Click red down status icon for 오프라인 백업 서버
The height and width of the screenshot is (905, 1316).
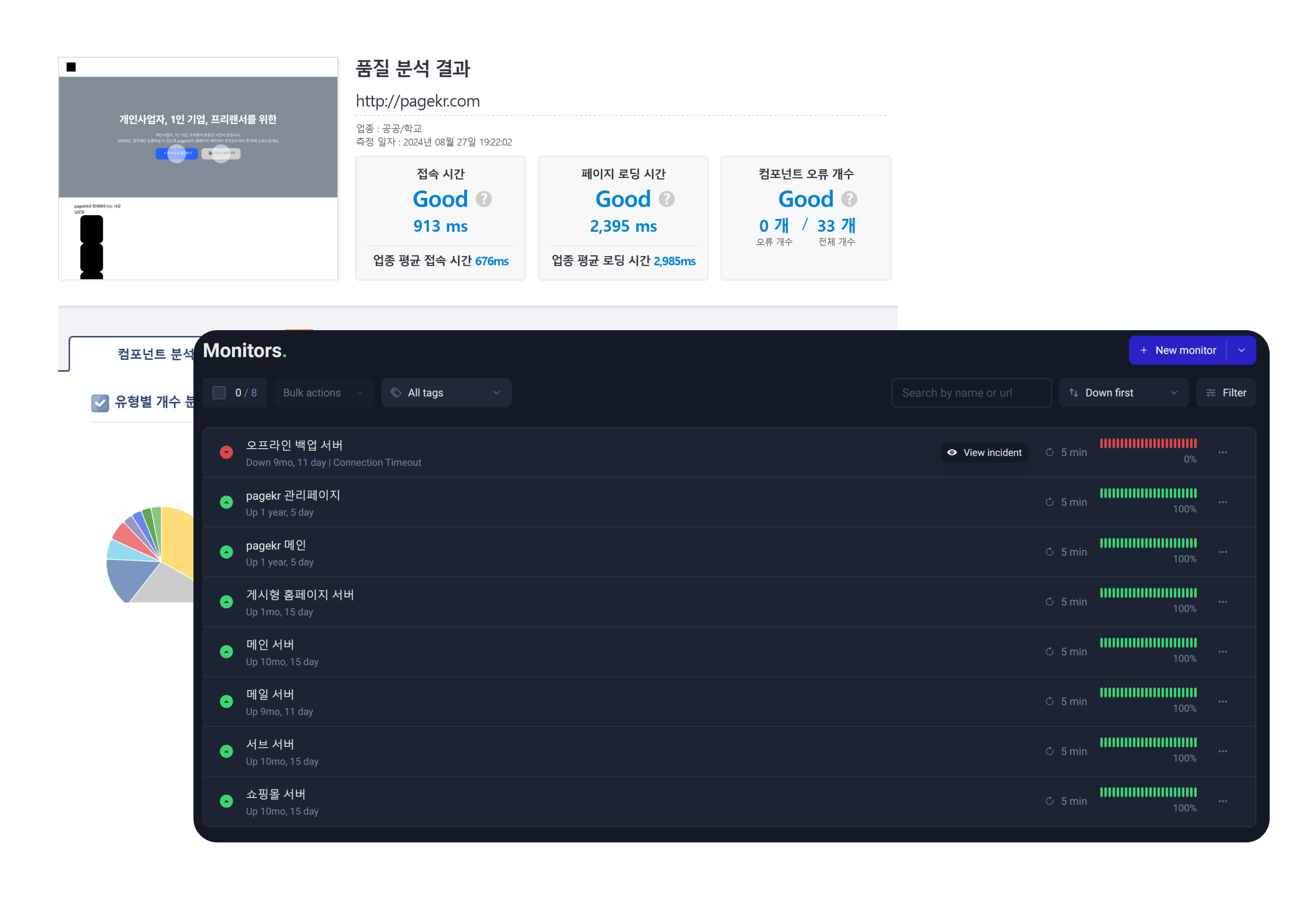(x=226, y=452)
